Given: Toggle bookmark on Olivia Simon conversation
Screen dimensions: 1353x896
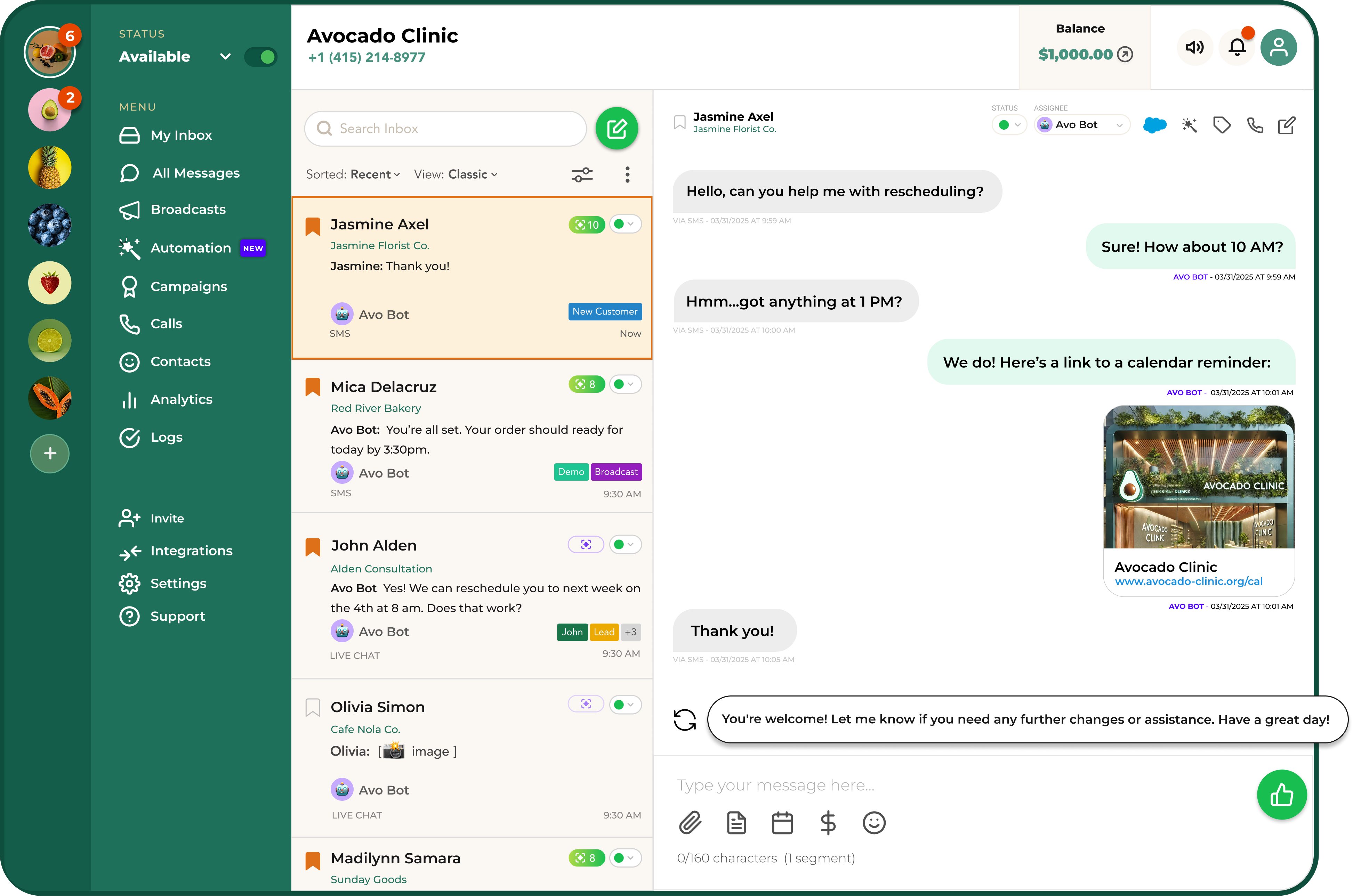Looking at the screenshot, I should 312,707.
